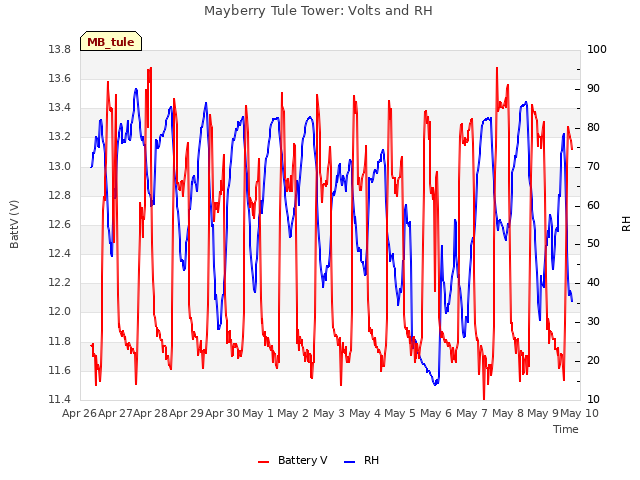Click the Apr 30 date tick label

(x=222, y=413)
